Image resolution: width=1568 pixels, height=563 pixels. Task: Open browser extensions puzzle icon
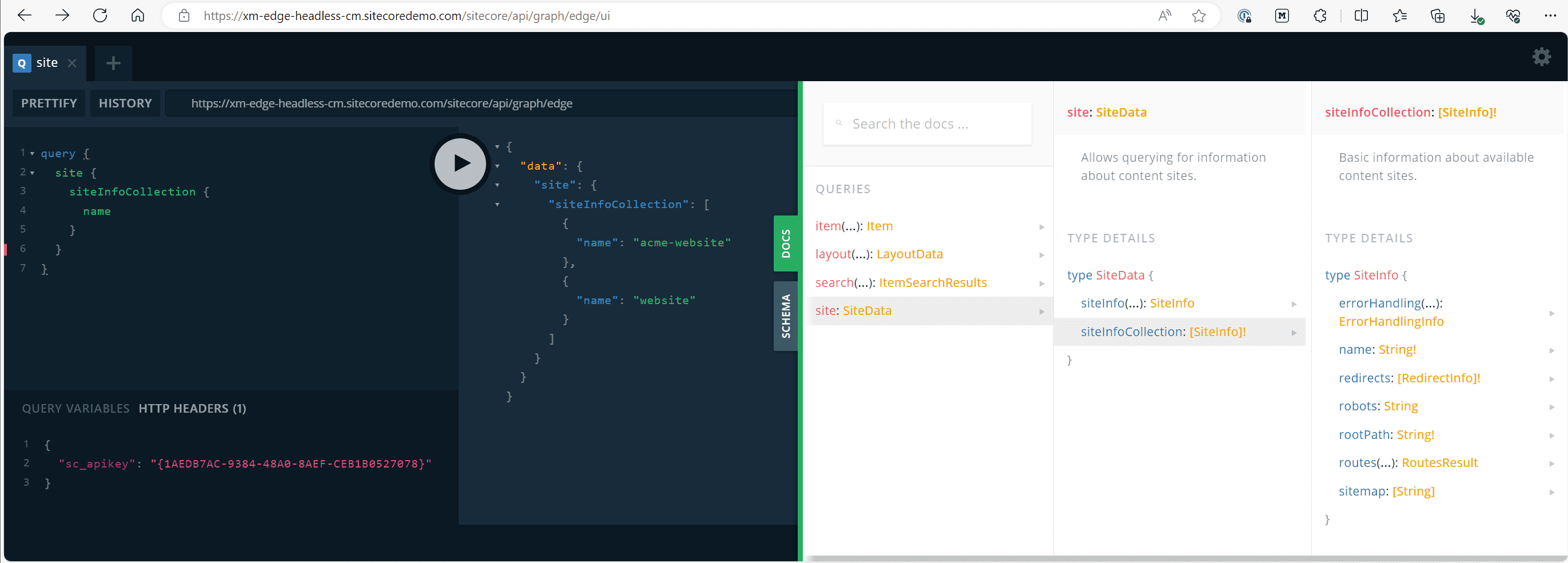pos(1320,16)
